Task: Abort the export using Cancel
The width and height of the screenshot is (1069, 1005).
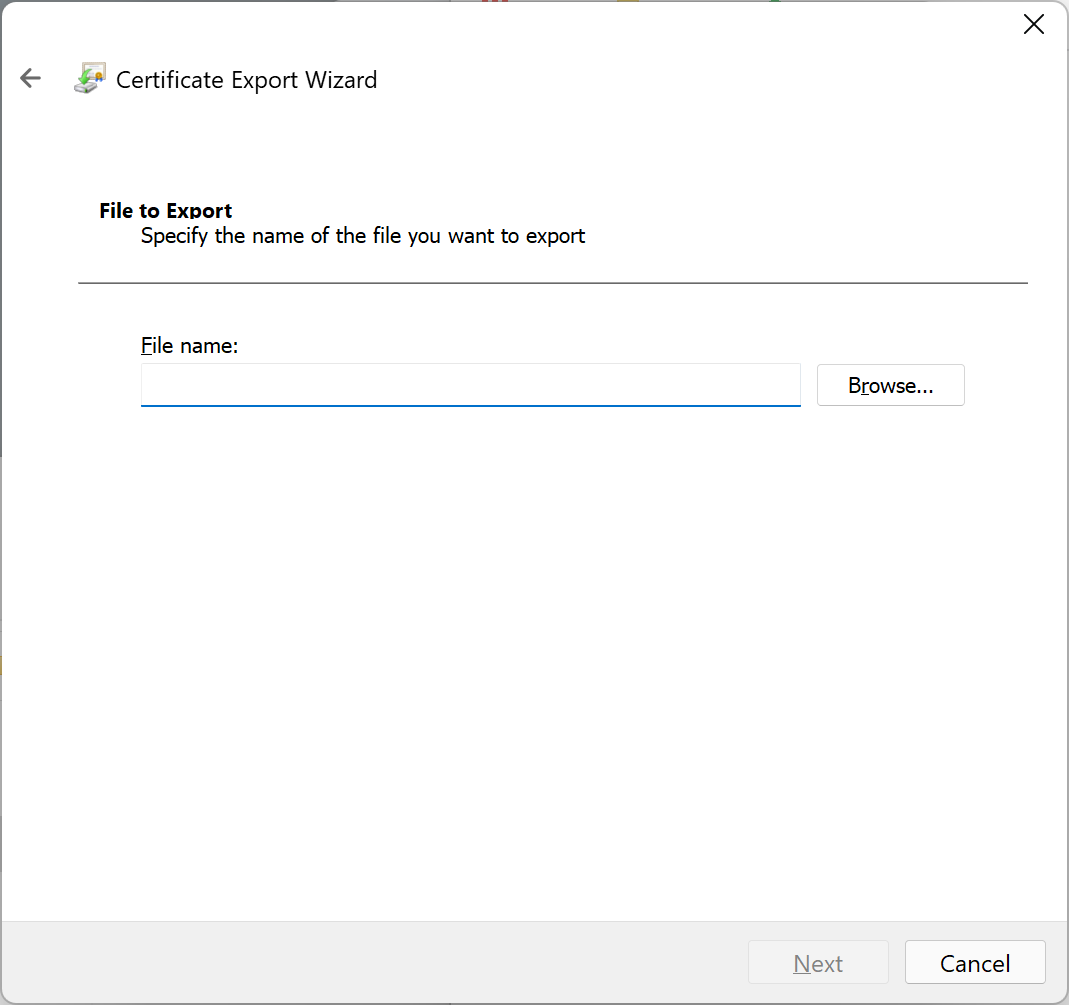Action: click(975, 963)
